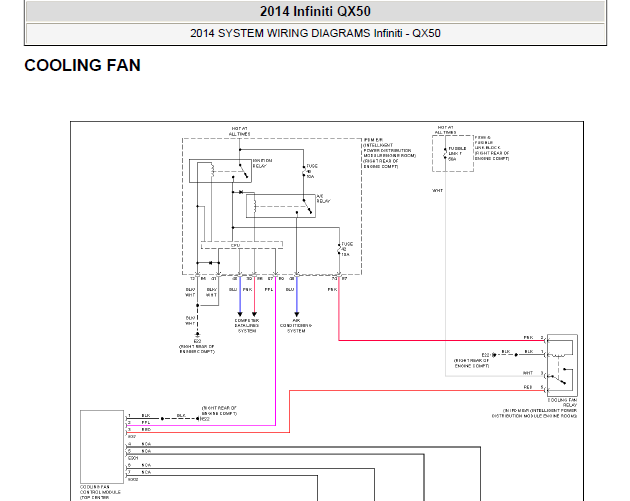Click the 'RED' label at cooling fan relay pin 5

point(528,387)
